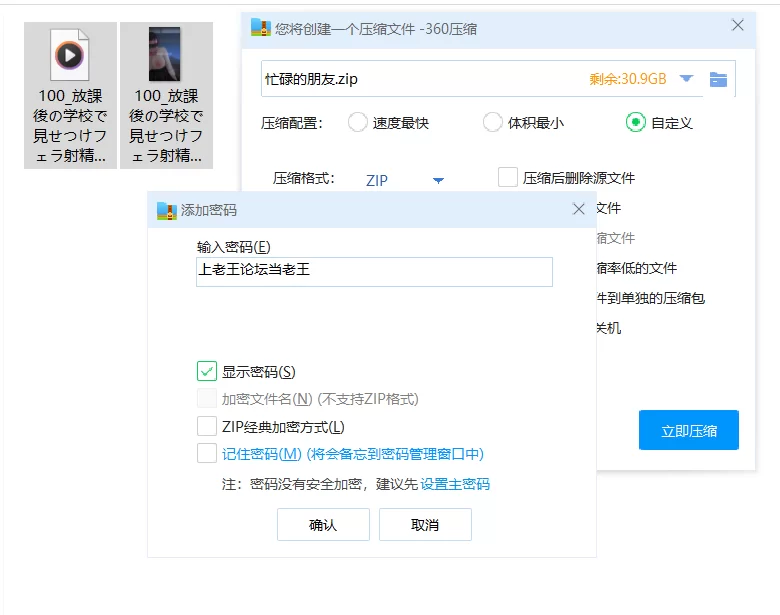Select the 自定义 compression option

635,122
